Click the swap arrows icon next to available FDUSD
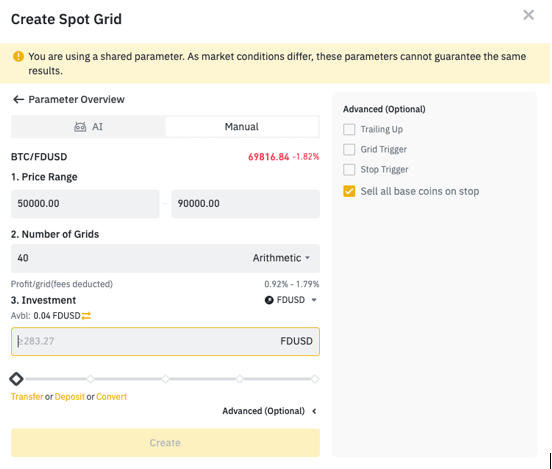Viewport: 552px width, 469px height. point(86,316)
